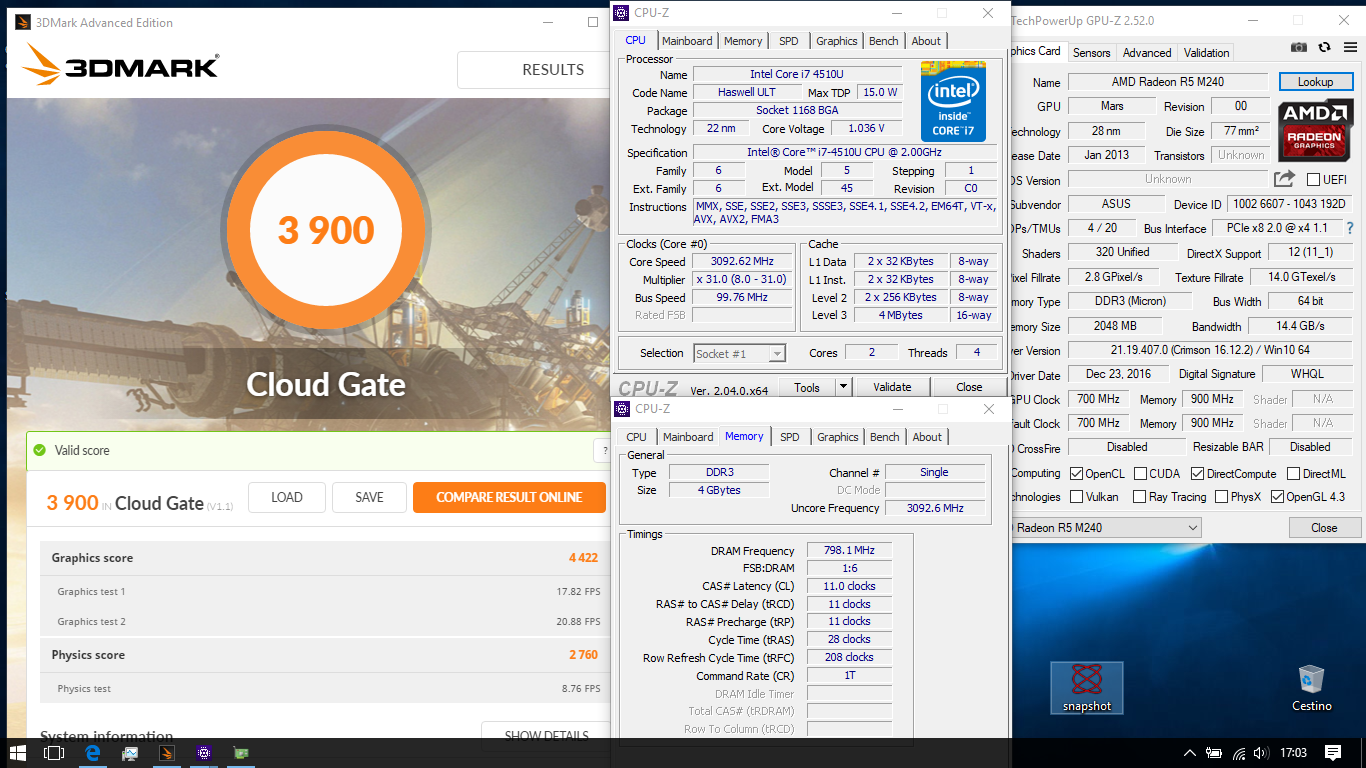Click the green Valid score checkmark icon
This screenshot has width=1366, height=768.
(x=40, y=450)
